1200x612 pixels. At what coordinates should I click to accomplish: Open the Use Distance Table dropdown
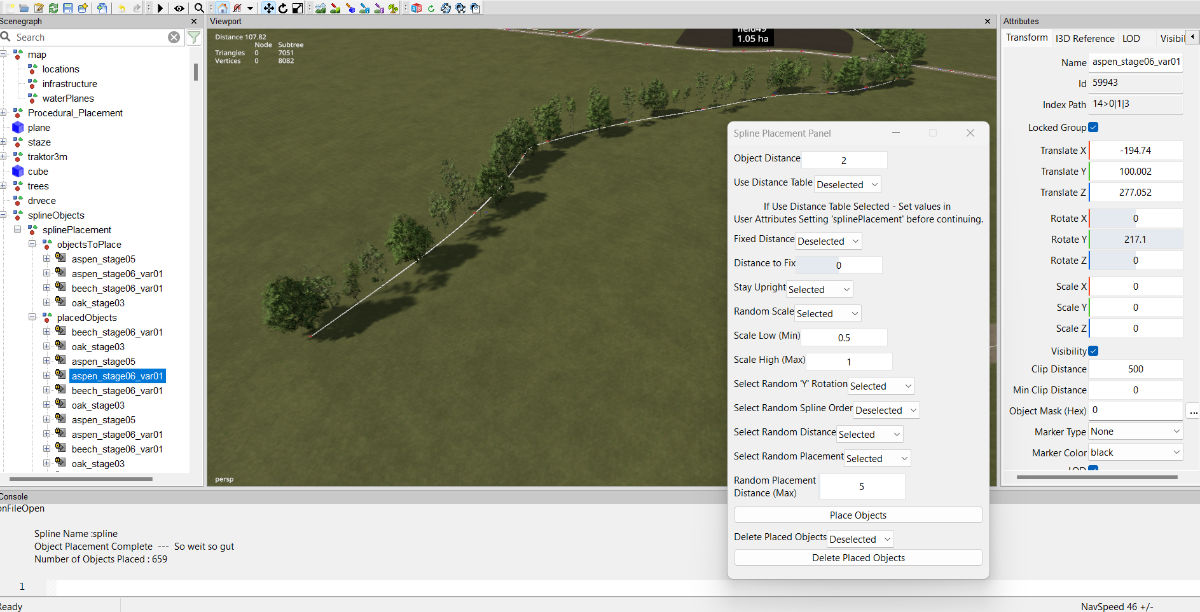click(848, 184)
